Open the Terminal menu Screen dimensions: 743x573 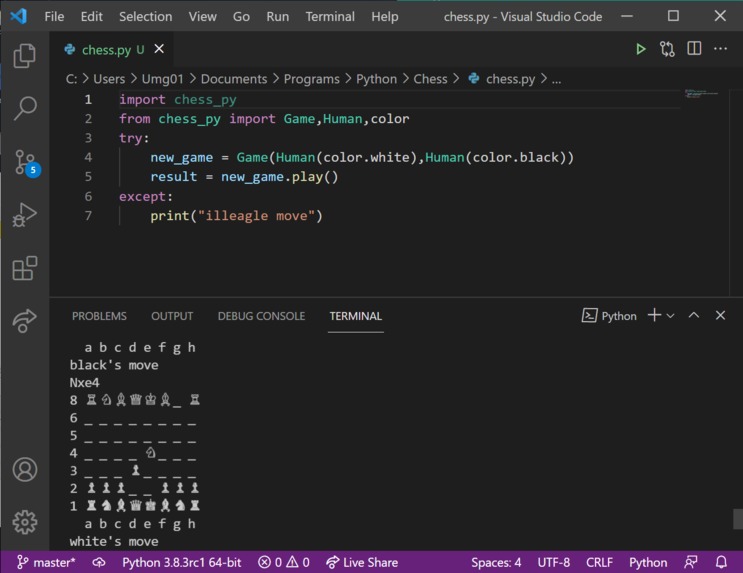(x=330, y=17)
